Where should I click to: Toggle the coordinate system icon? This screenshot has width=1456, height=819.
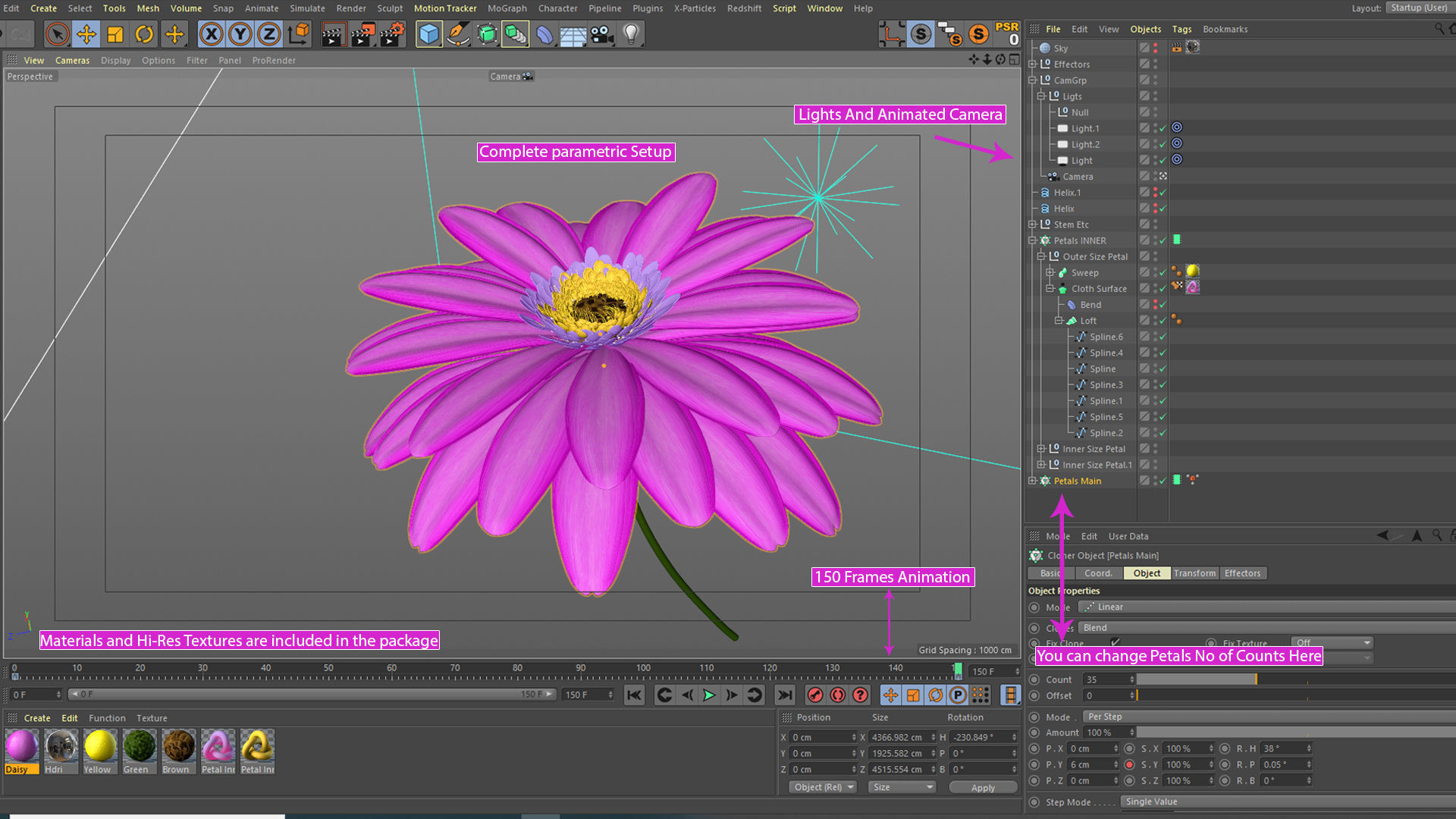coord(299,34)
